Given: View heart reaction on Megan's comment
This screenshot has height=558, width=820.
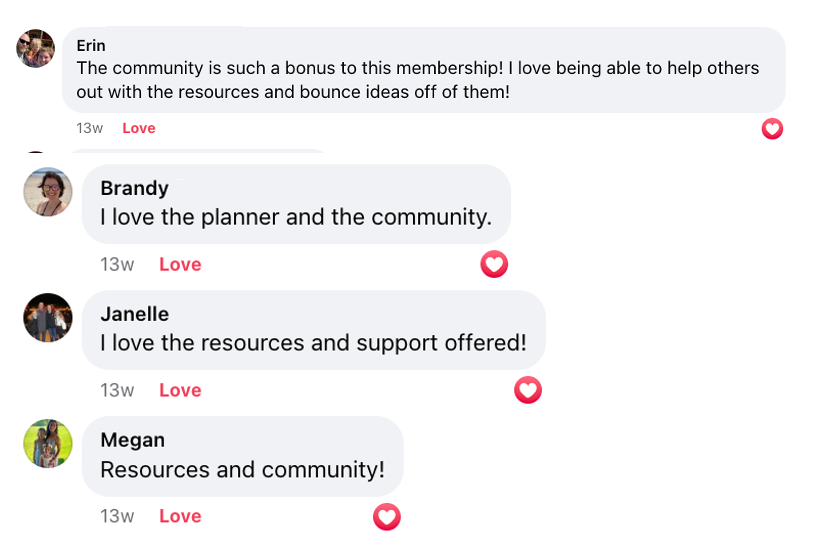Looking at the screenshot, I should (387, 516).
